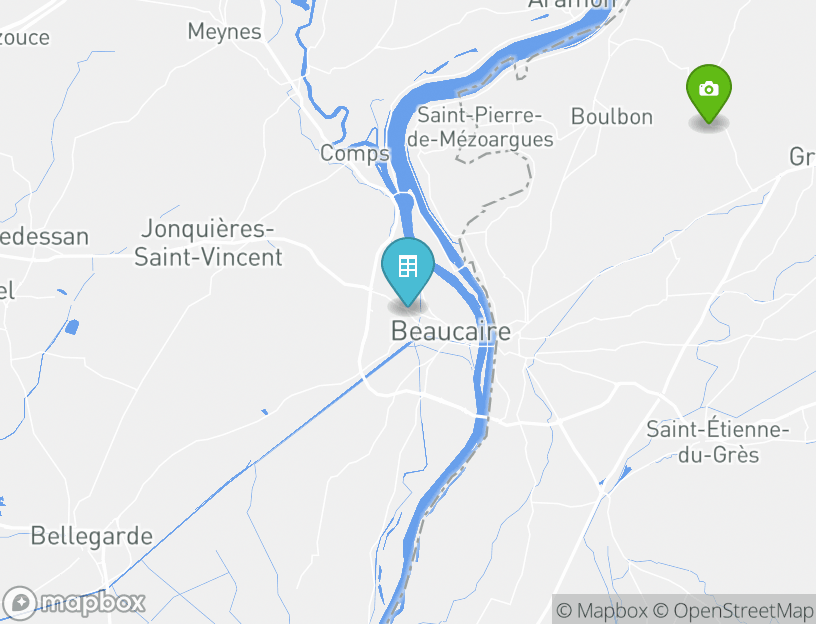Click the green camera map marker

tap(708, 94)
